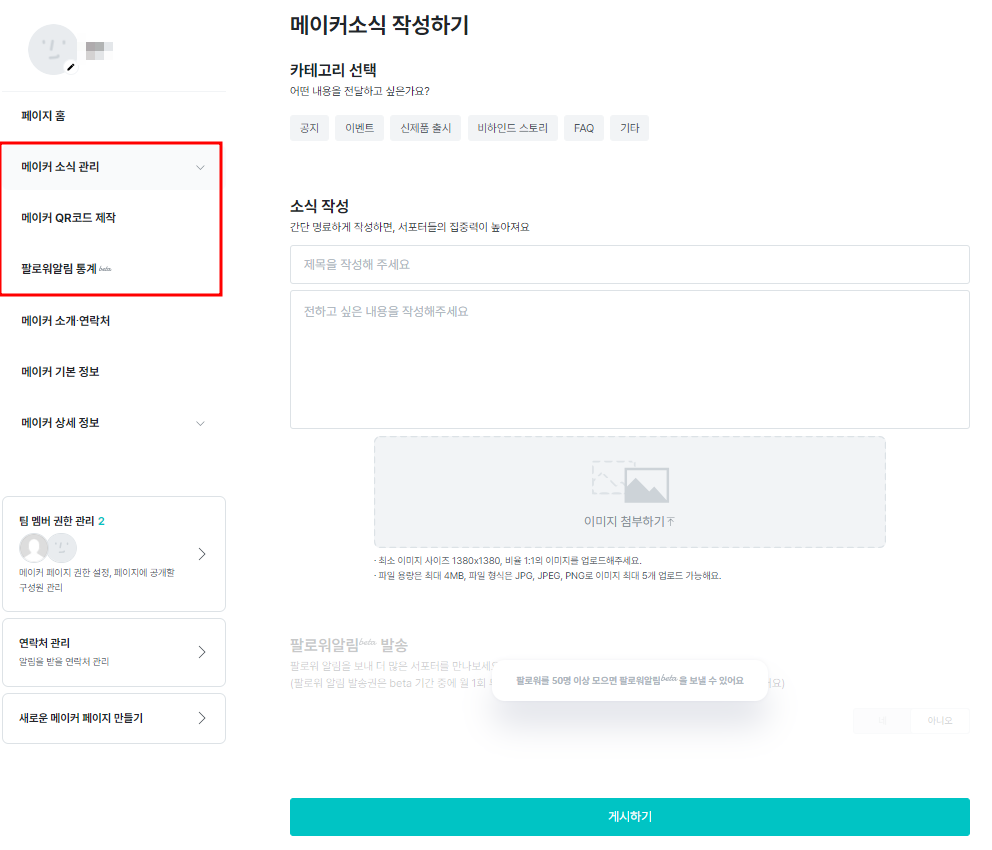Click the 게시하기 publish button

[629, 816]
